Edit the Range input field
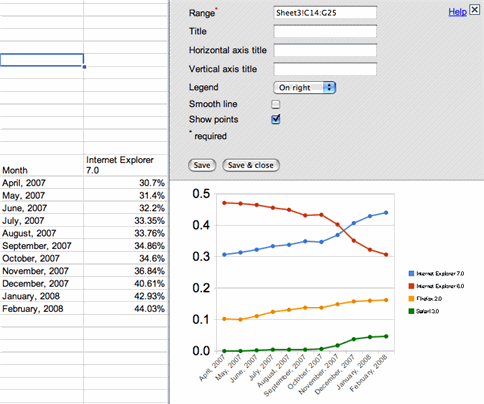484x404 pixels. (325, 13)
